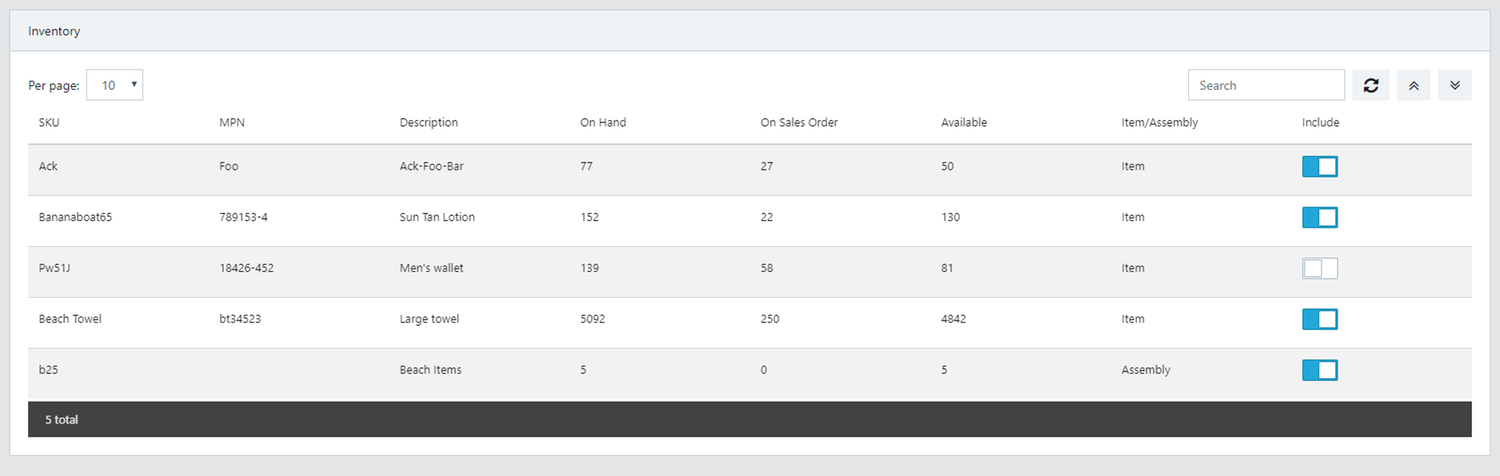Select the Beach Towel SKU cell
Image resolution: width=1500 pixels, height=476 pixels.
(70, 319)
